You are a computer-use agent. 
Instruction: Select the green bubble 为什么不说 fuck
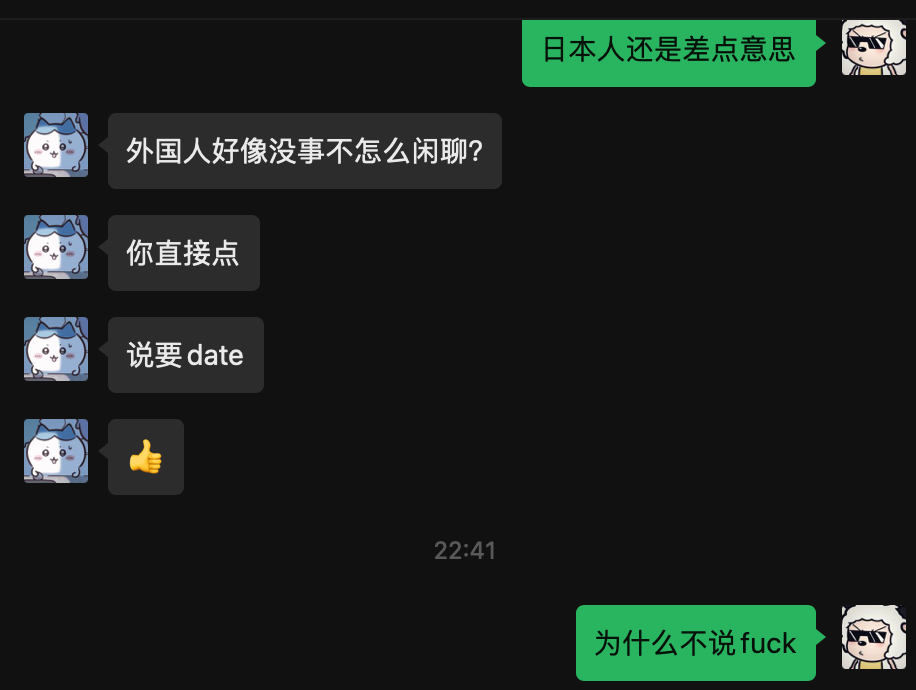[696, 643]
